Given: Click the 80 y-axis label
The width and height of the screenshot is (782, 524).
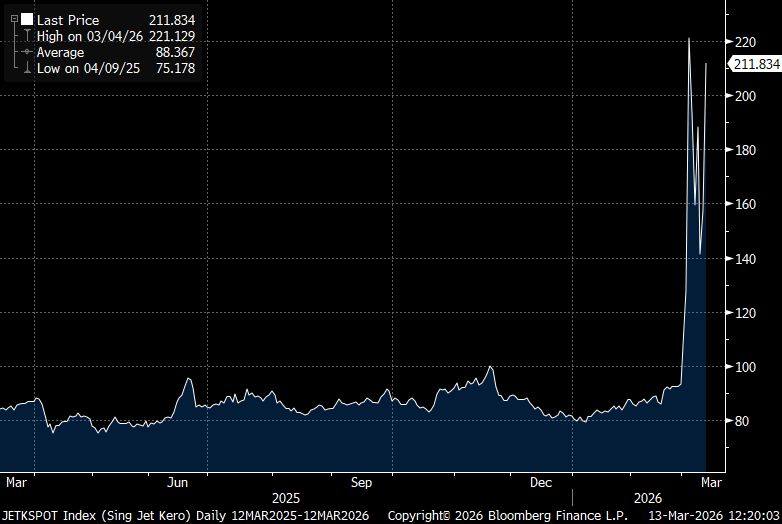Looking at the screenshot, I should (x=742, y=421).
